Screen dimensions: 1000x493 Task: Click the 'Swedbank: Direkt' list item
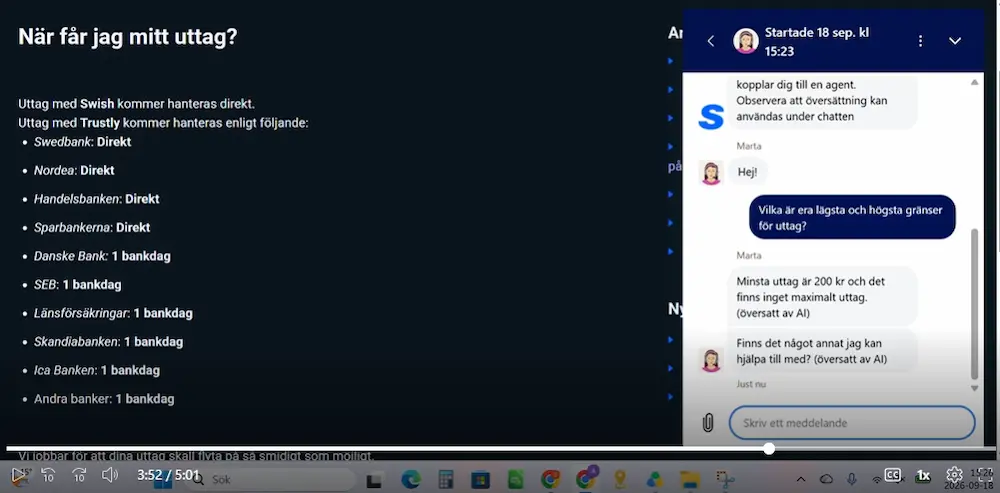coord(83,142)
